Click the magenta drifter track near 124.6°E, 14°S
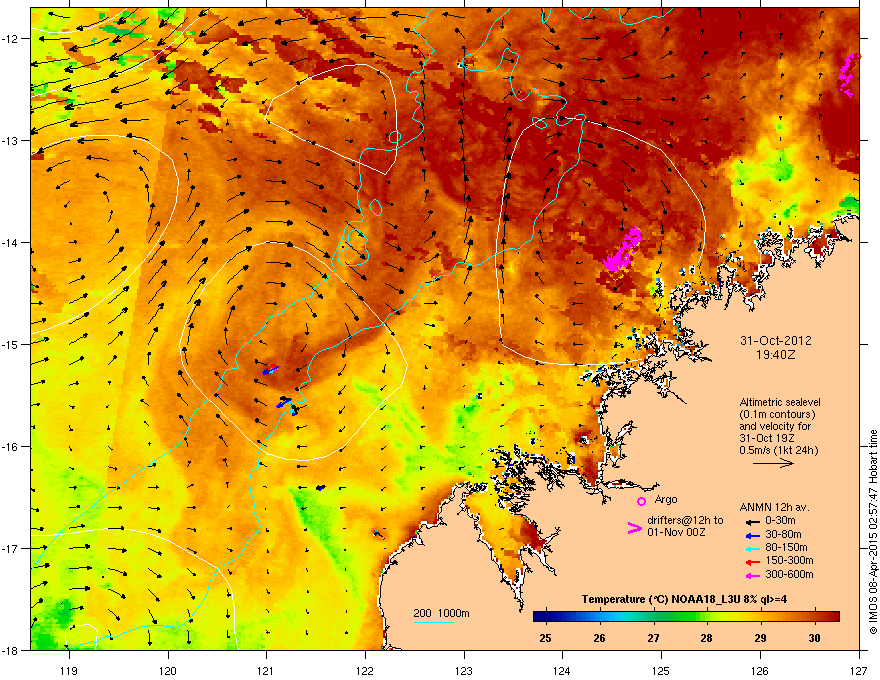880x680 pixels. 622,250
